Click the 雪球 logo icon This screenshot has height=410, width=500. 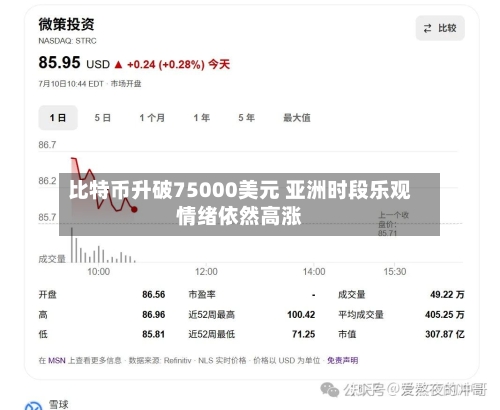click(33, 406)
